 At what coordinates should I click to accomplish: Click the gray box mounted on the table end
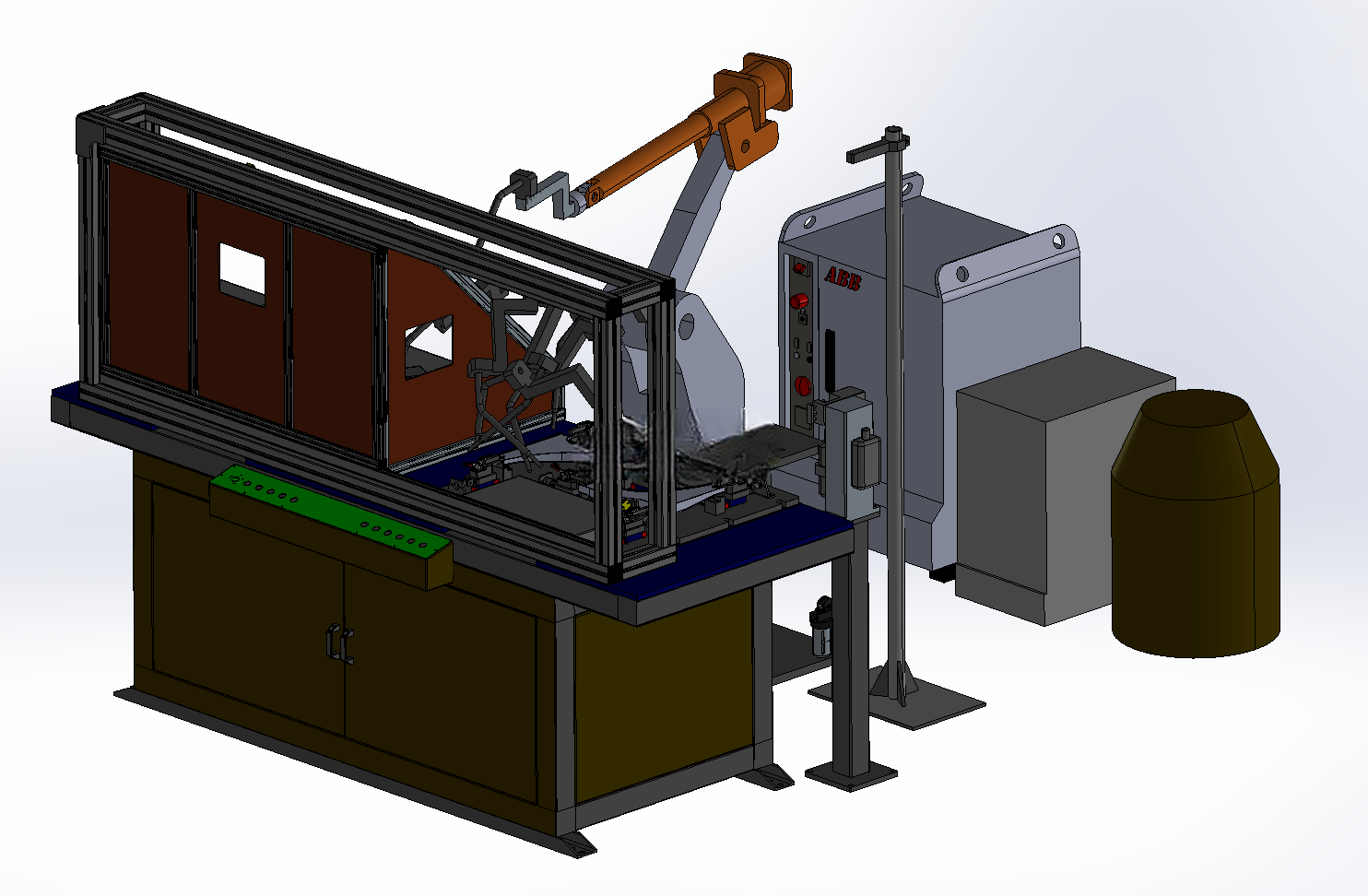click(x=848, y=452)
